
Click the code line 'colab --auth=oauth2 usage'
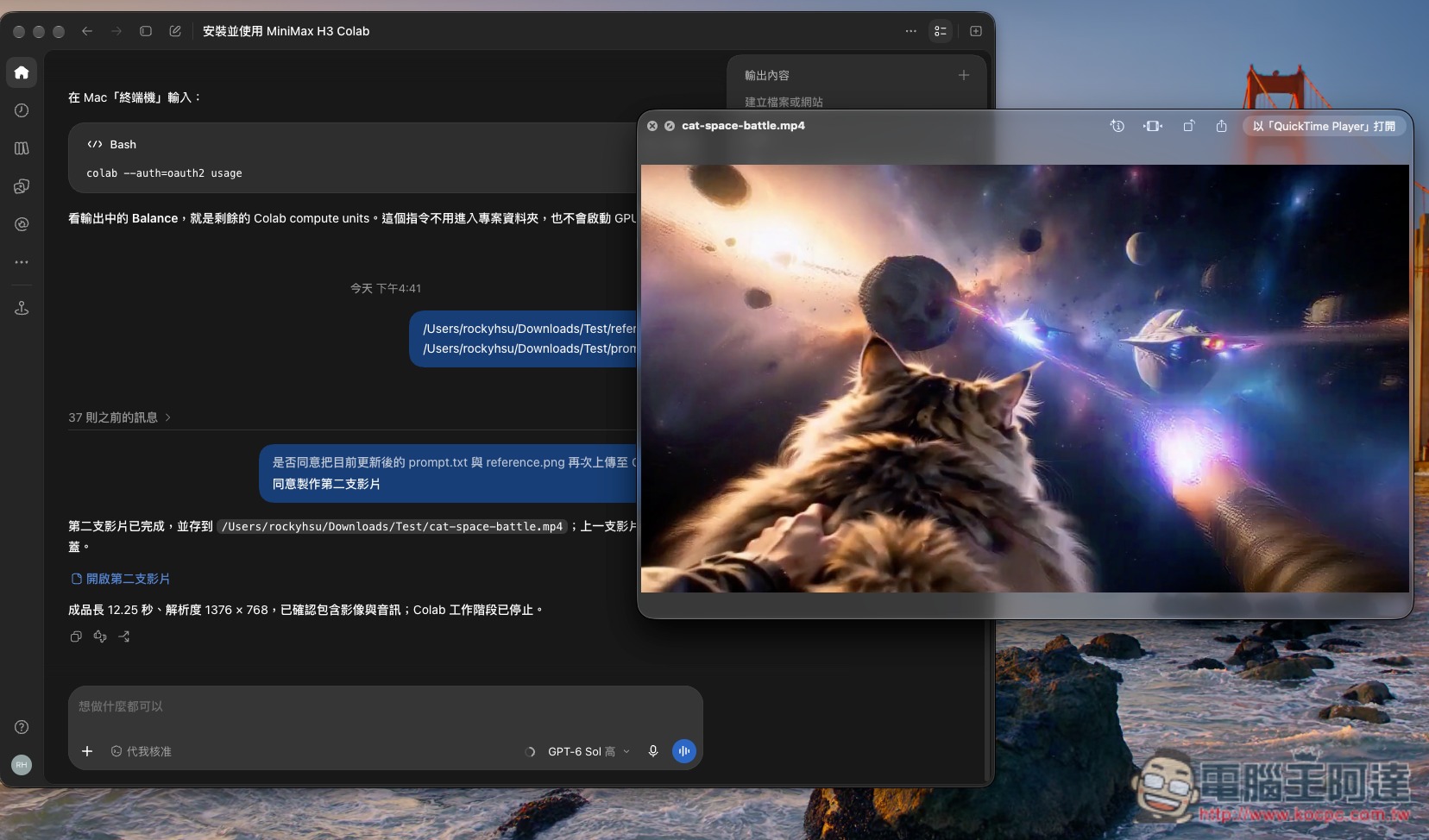pos(164,173)
